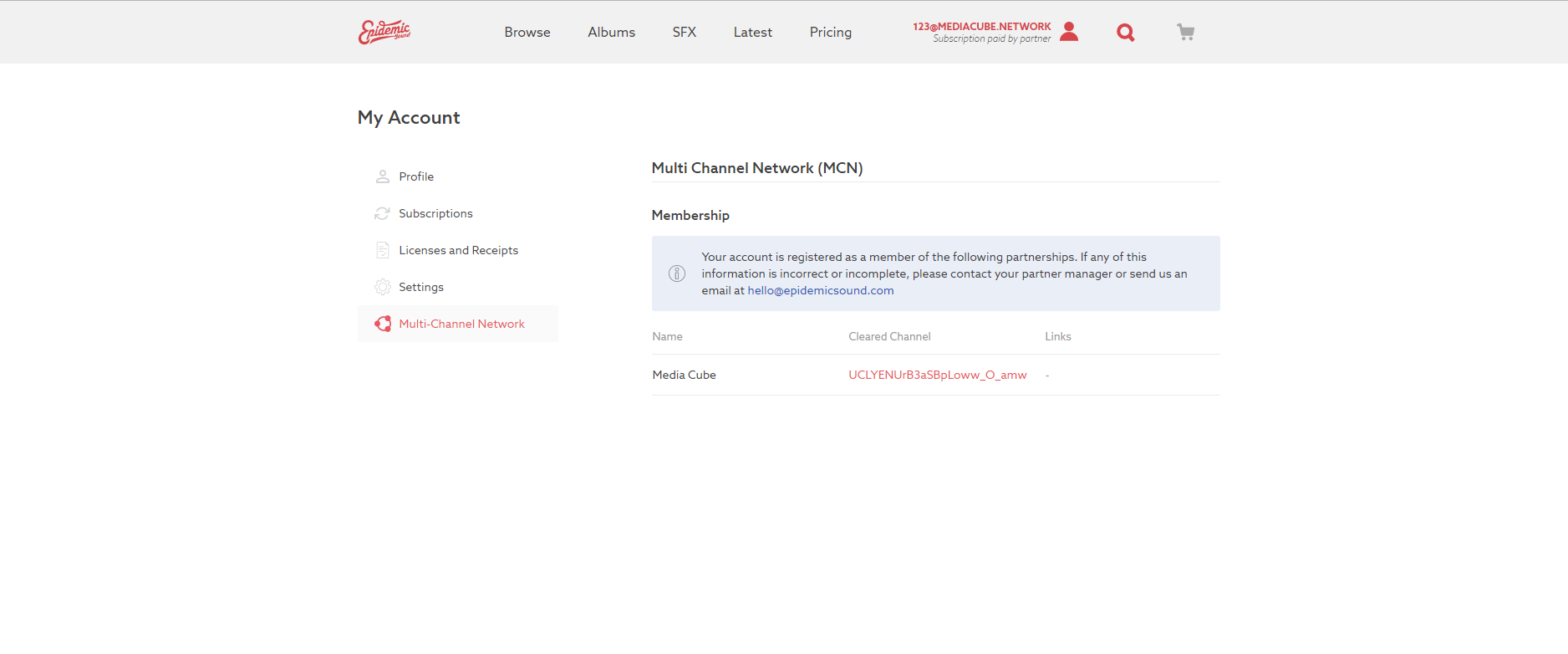Navigate to Latest releases
1568x654 pixels.
753,32
